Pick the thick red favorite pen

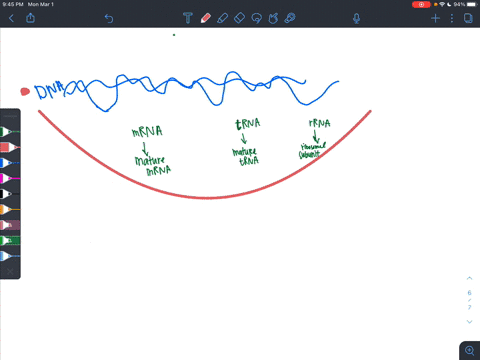(10, 147)
